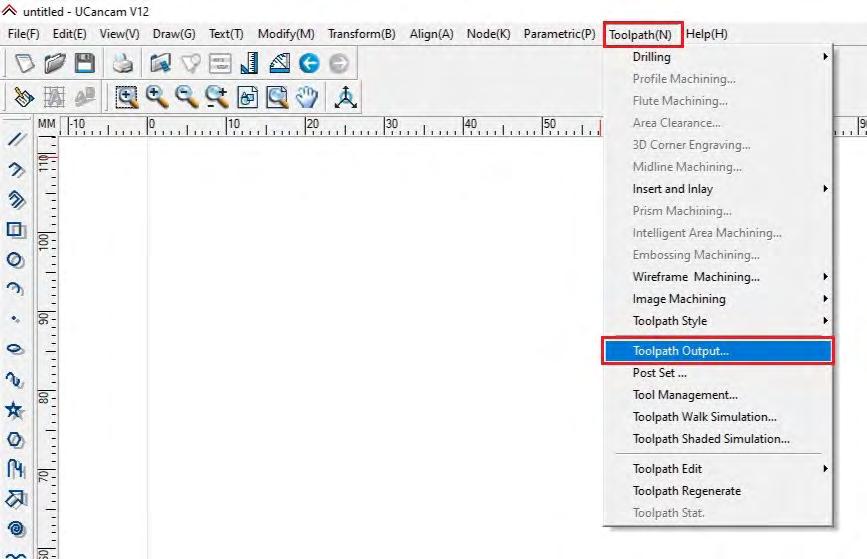Select the zoom window (dashed box) tool
The height and width of the screenshot is (559, 867).
click(x=127, y=97)
